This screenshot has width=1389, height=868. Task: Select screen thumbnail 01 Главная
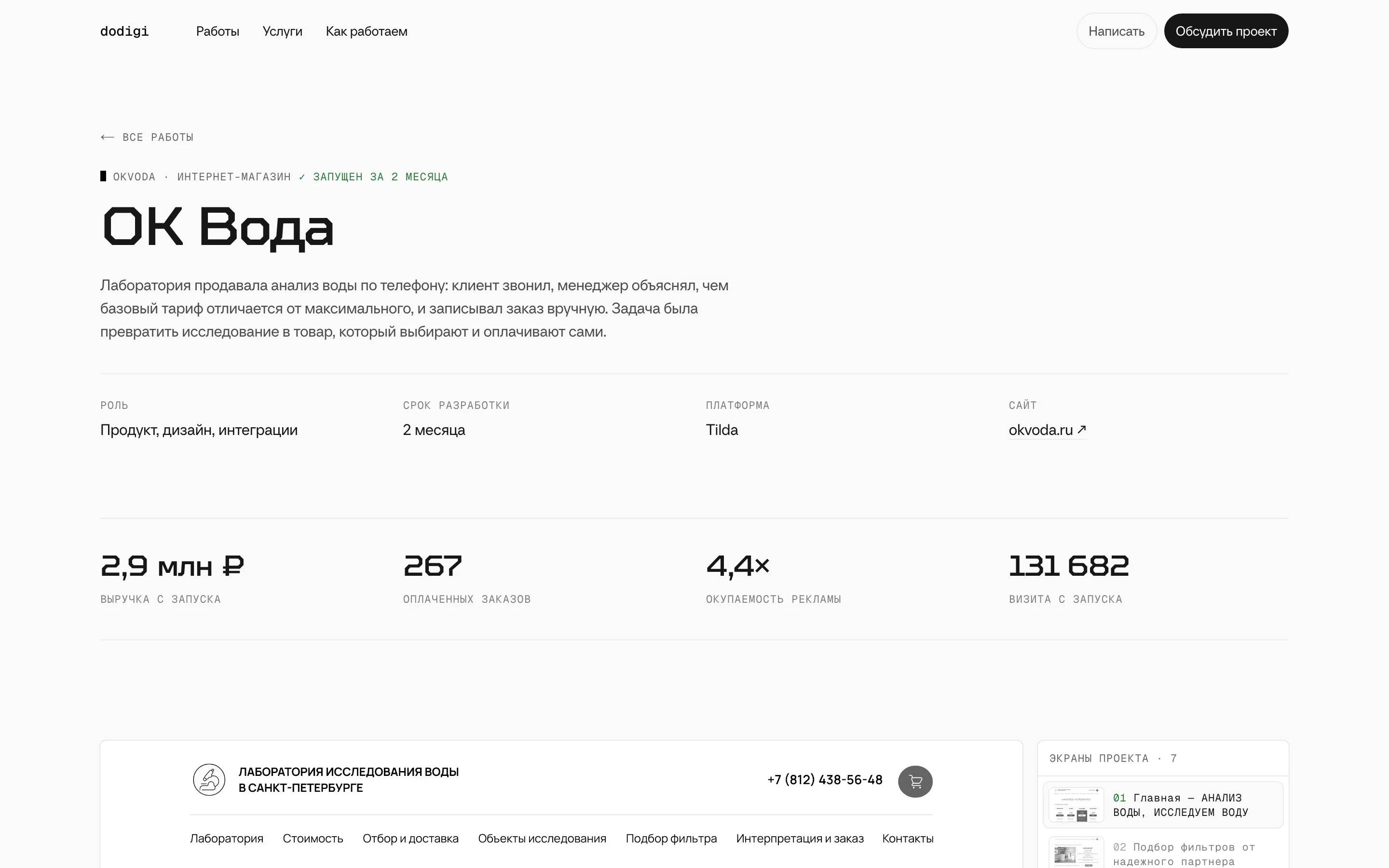(1076, 805)
